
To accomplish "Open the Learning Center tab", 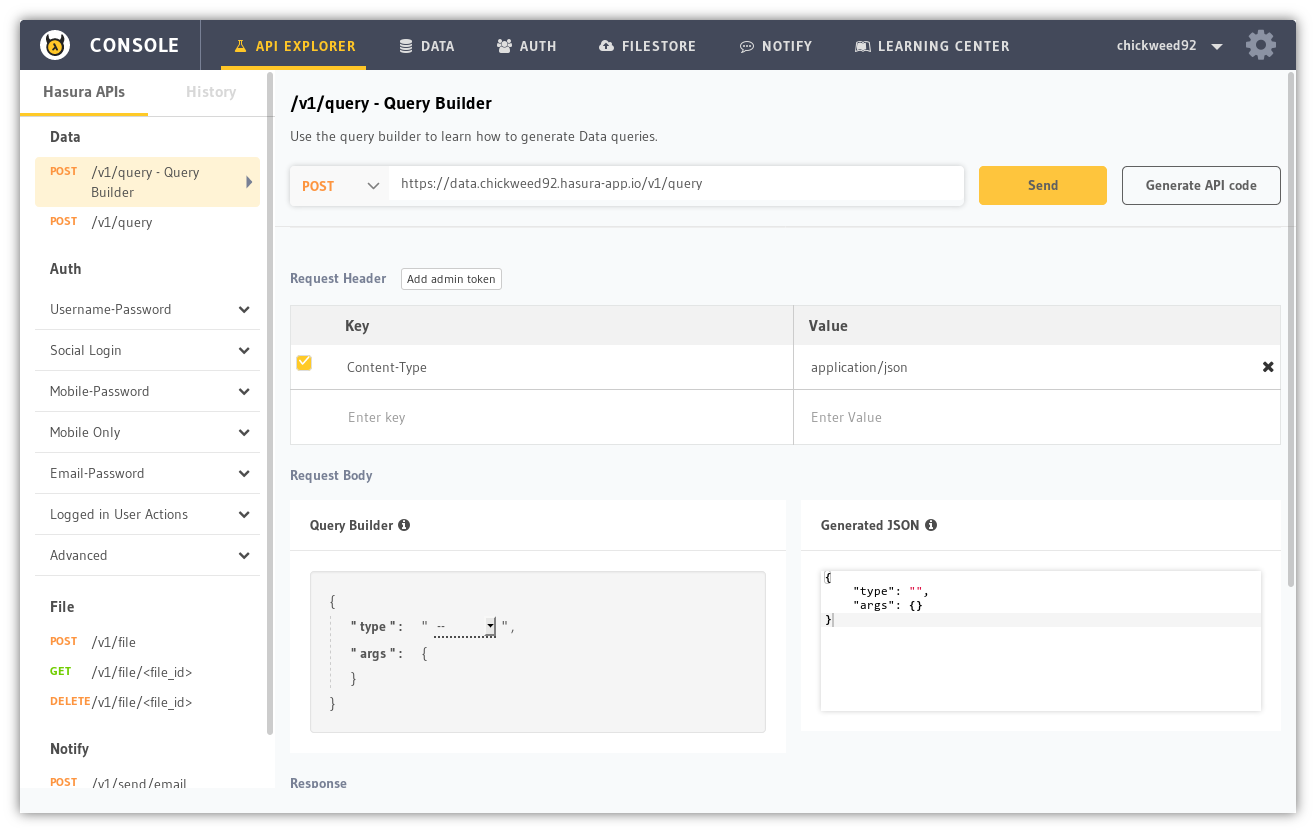I will 932,46.
